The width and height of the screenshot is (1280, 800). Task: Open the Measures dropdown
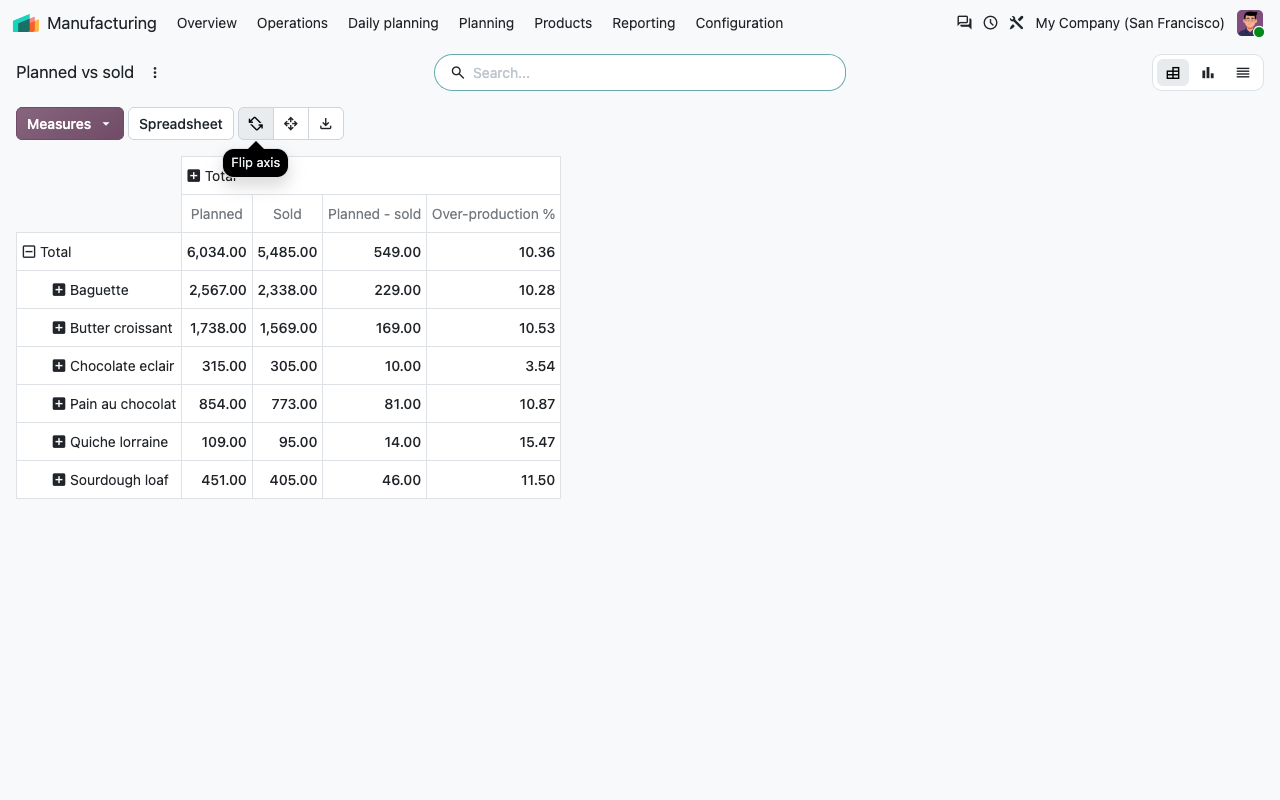click(70, 124)
